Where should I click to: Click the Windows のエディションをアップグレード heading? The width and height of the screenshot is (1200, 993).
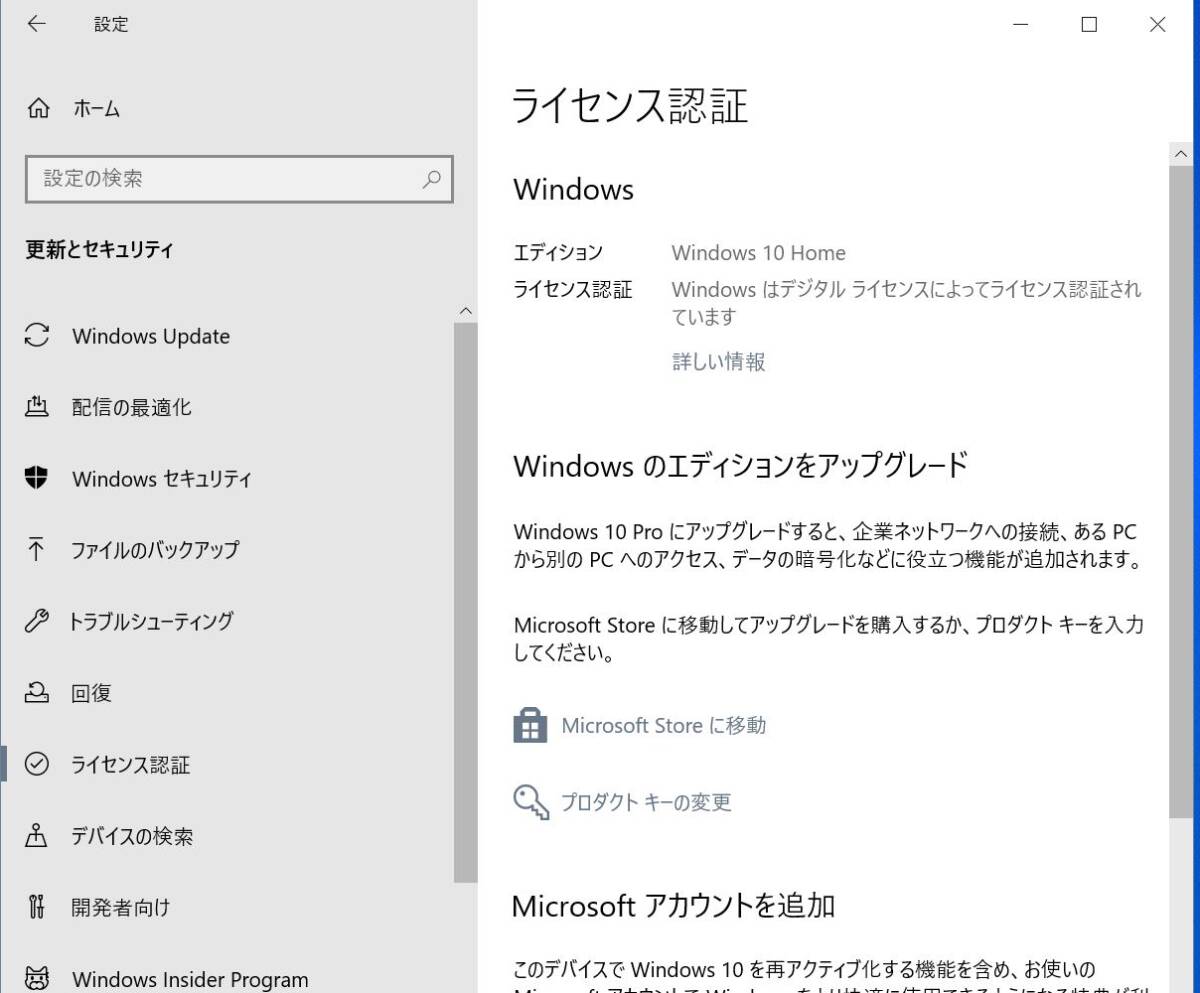point(741,465)
